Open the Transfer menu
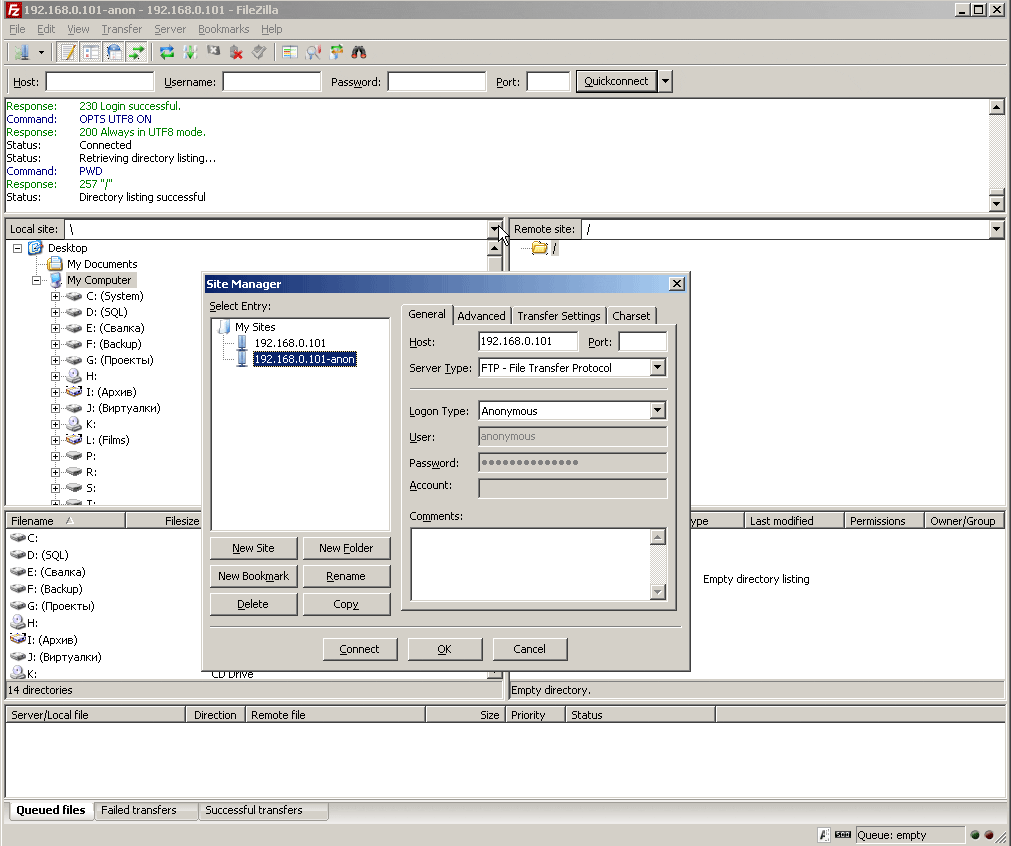 [121, 29]
